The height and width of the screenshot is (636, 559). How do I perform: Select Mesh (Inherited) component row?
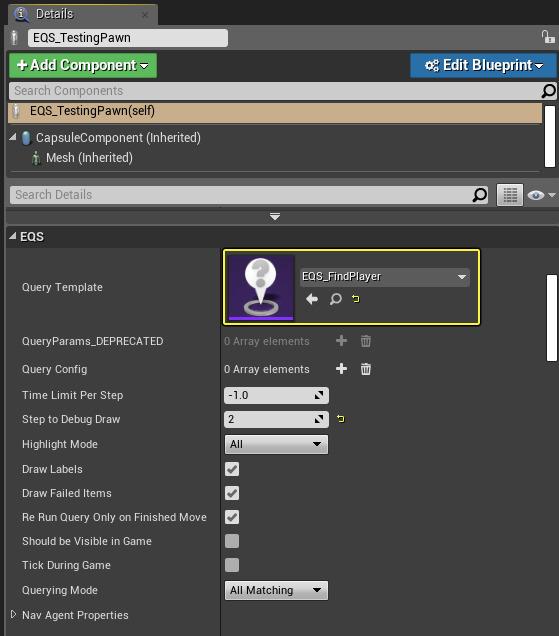tap(275, 158)
